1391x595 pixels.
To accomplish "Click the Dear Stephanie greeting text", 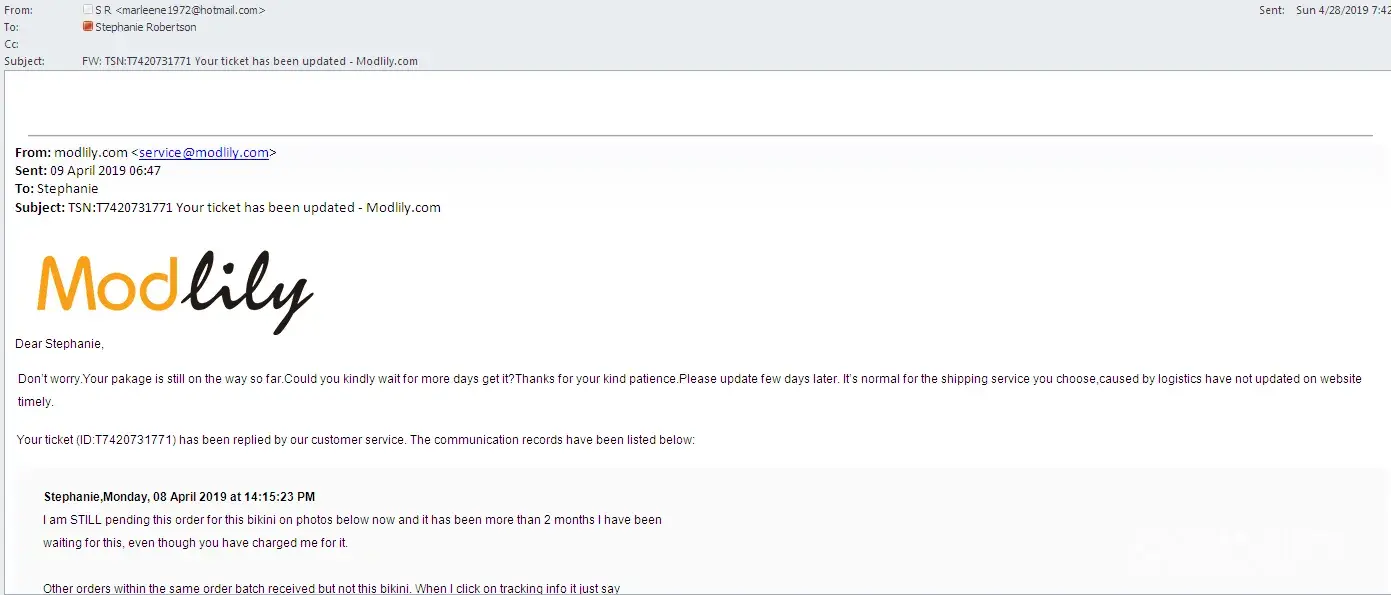I will 60,344.
